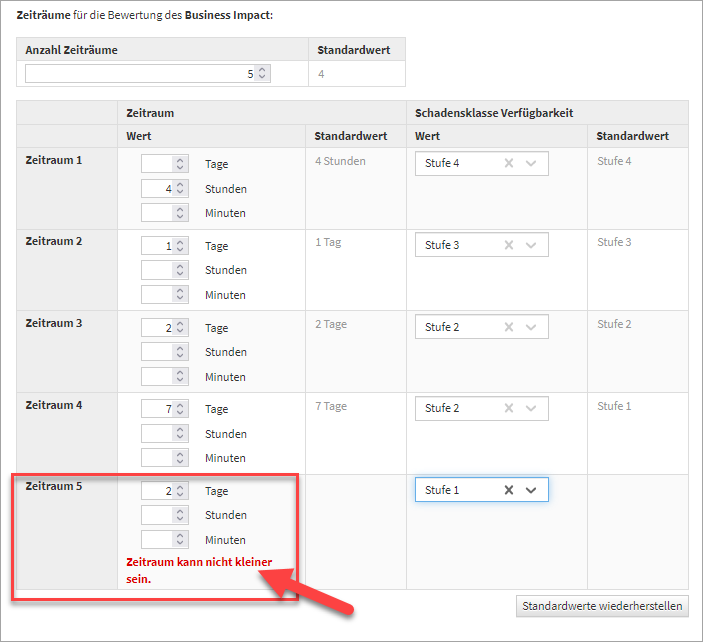Click the Anzahl Zeiträume spinner arrows
This screenshot has width=703, height=642.
[262, 73]
